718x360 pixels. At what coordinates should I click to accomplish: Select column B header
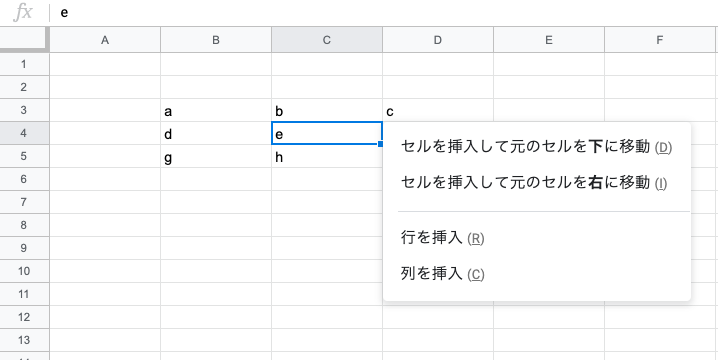[216, 40]
